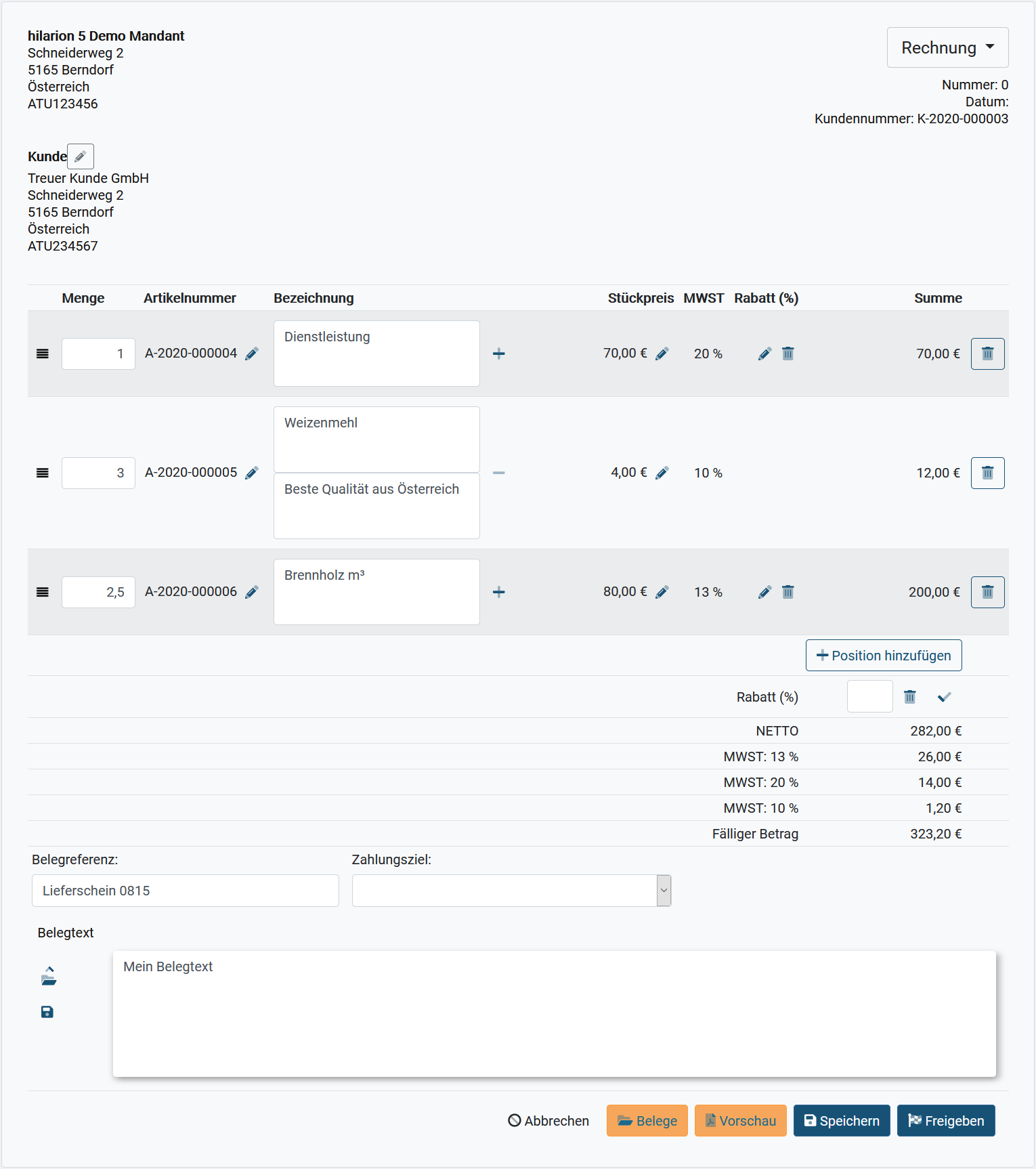Screen dimensions: 1036x1169
Task: Focus the total Rabatt (%) input field
Action: (x=870, y=697)
